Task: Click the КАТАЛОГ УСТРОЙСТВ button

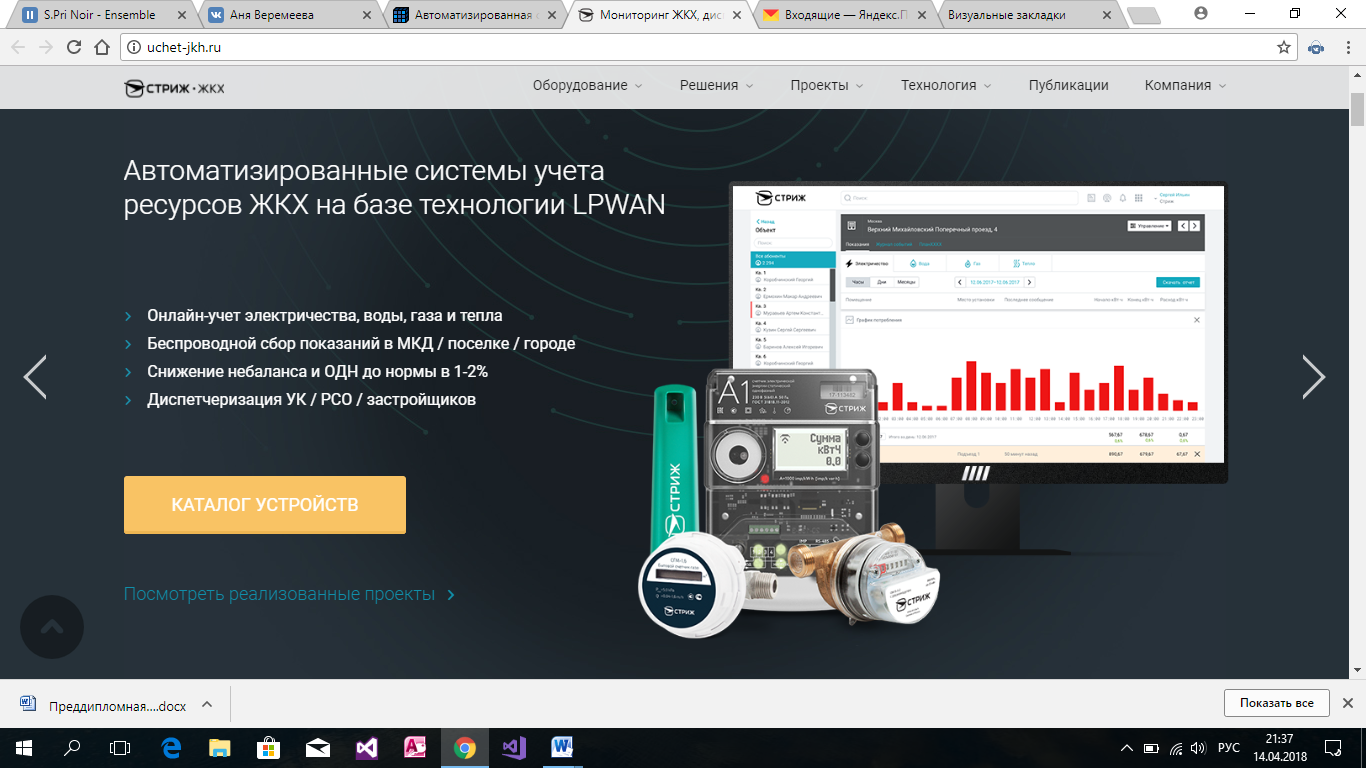Action: pos(265,505)
